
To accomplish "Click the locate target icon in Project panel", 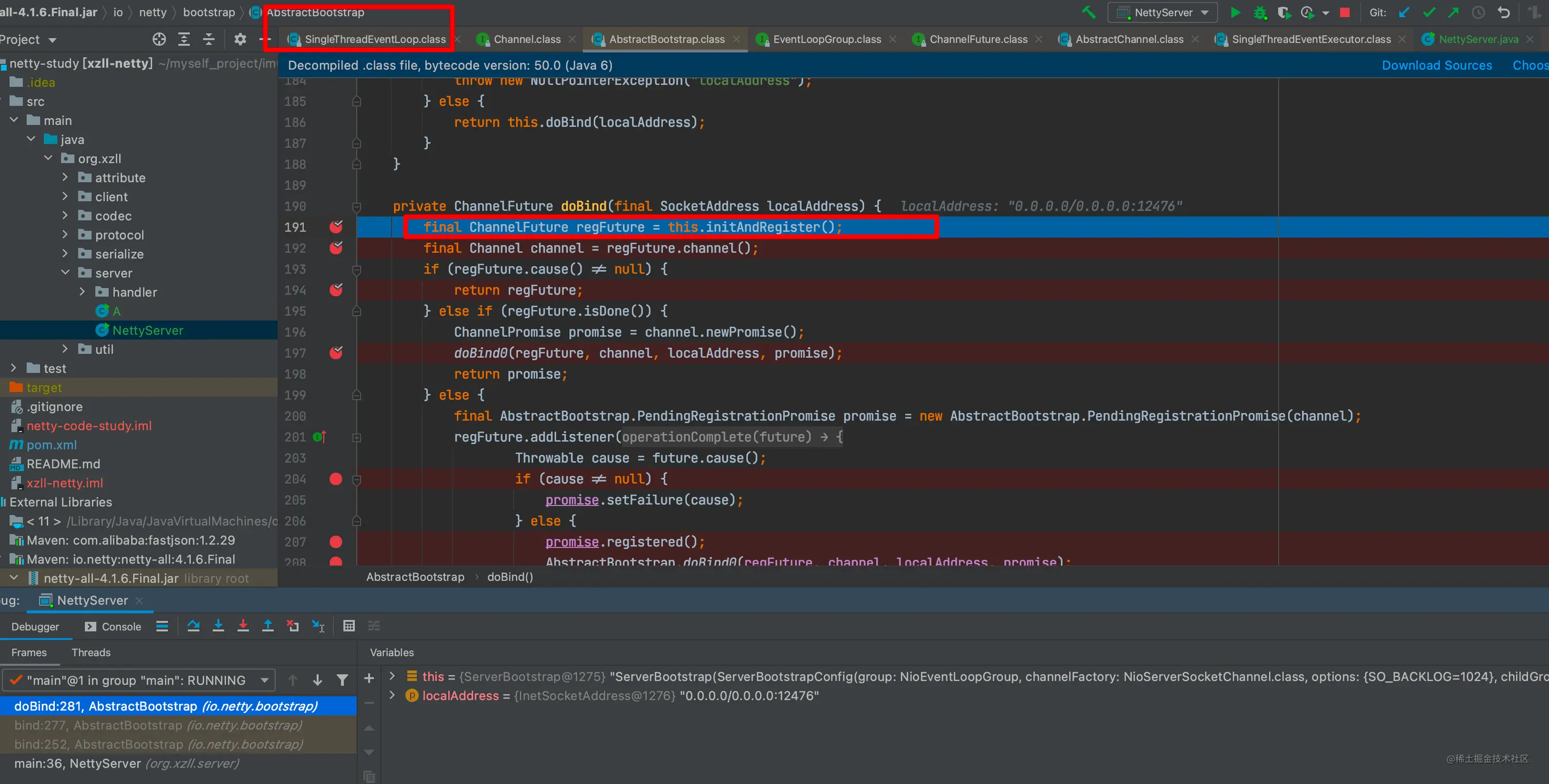I will coord(159,39).
